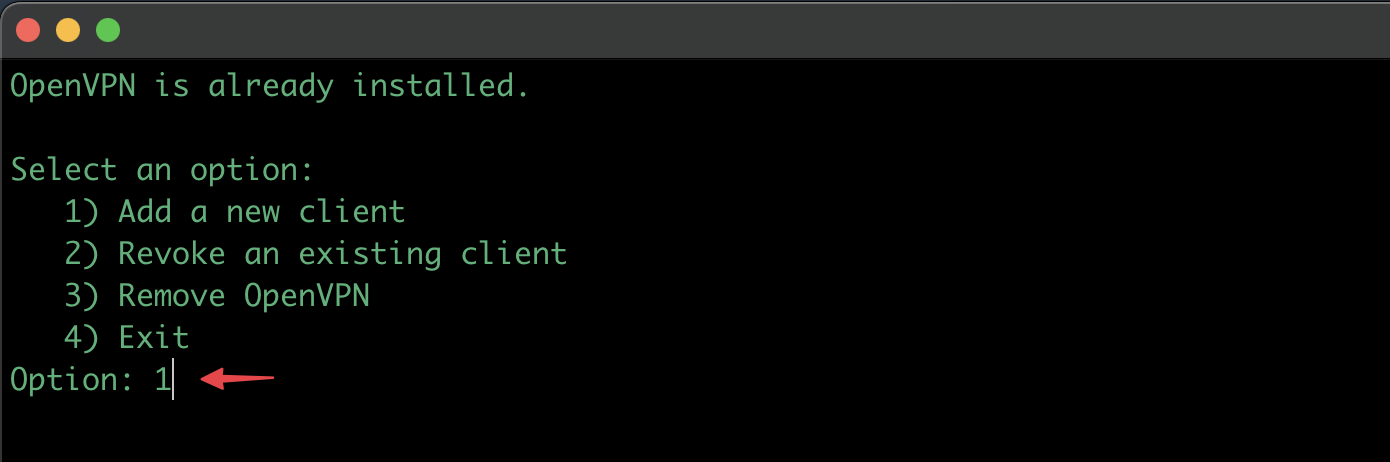Click the red close window button
The width and height of the screenshot is (1390, 462).
point(28,30)
